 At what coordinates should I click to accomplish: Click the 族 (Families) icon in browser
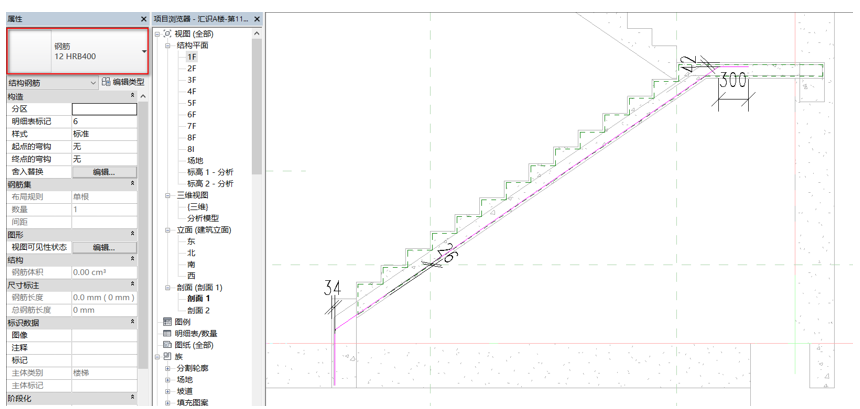[167, 357]
